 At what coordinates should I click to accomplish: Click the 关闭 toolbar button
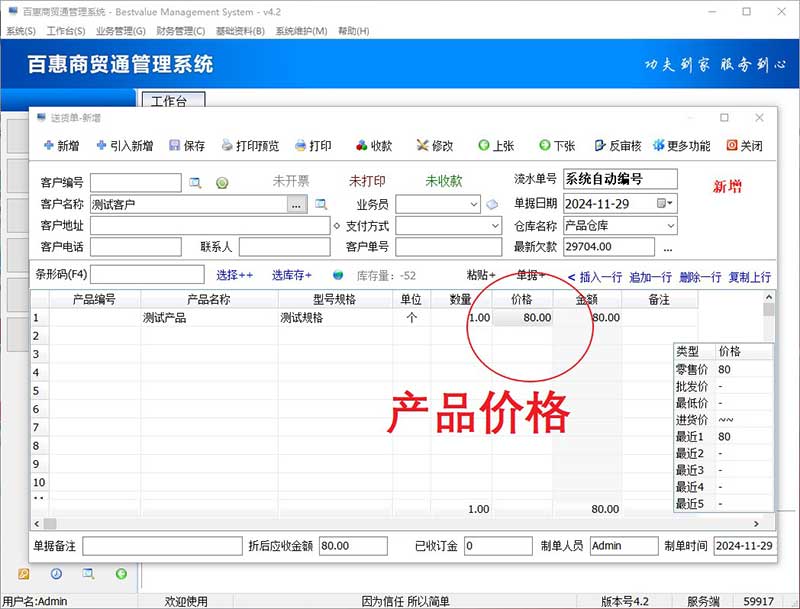point(744,146)
